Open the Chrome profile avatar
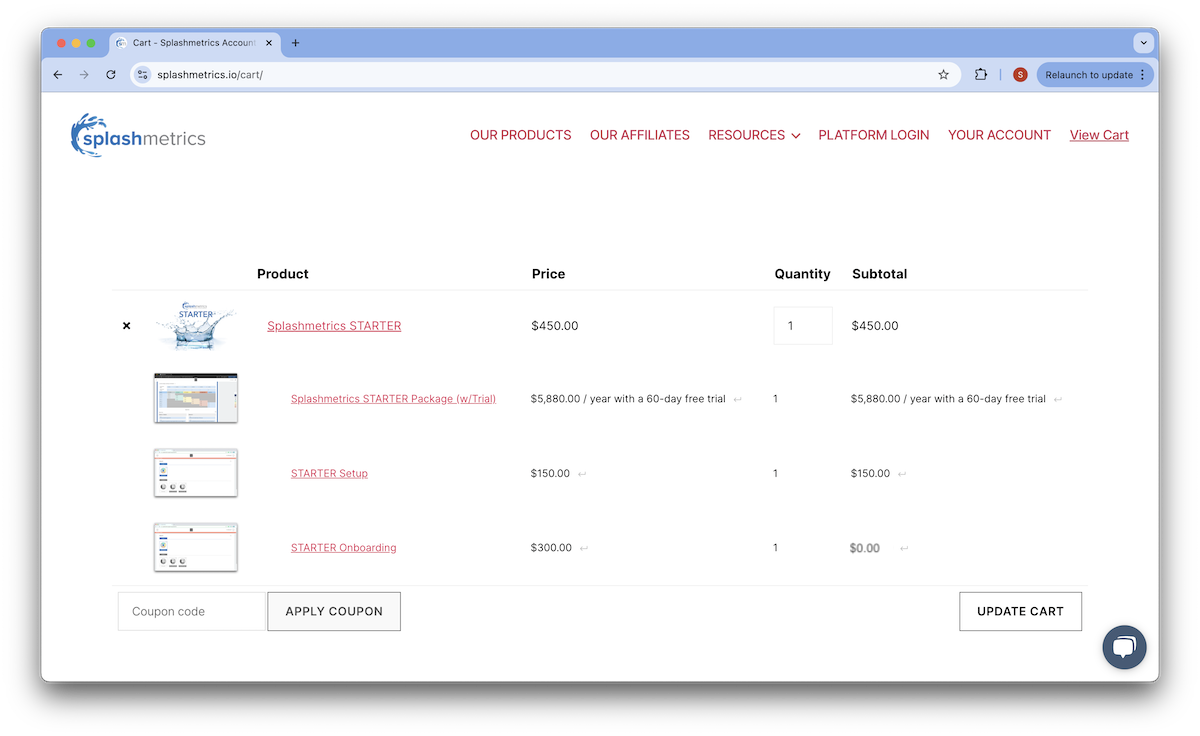The height and width of the screenshot is (736, 1200). [x=1020, y=75]
